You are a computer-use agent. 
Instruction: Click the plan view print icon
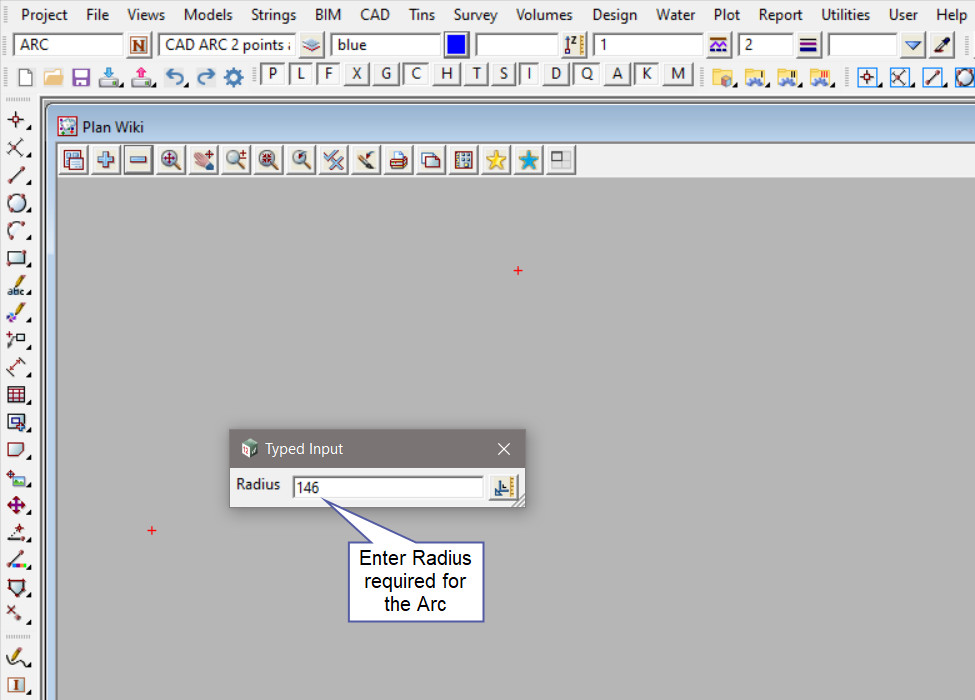(398, 160)
